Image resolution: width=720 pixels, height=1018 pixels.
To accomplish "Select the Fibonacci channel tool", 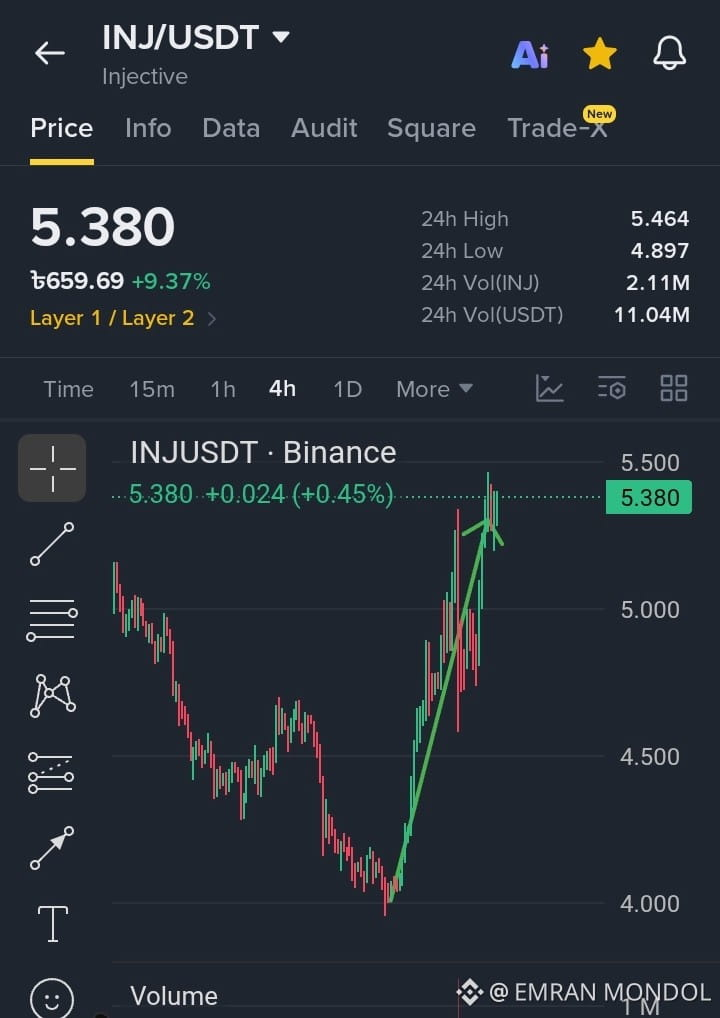I will point(51,773).
